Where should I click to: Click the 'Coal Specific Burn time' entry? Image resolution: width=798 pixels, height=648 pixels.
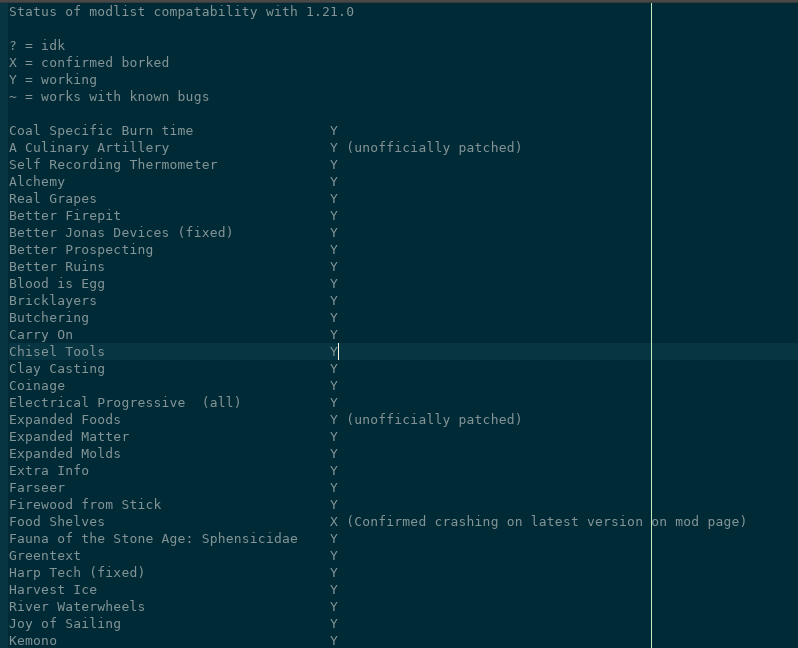[101, 131]
